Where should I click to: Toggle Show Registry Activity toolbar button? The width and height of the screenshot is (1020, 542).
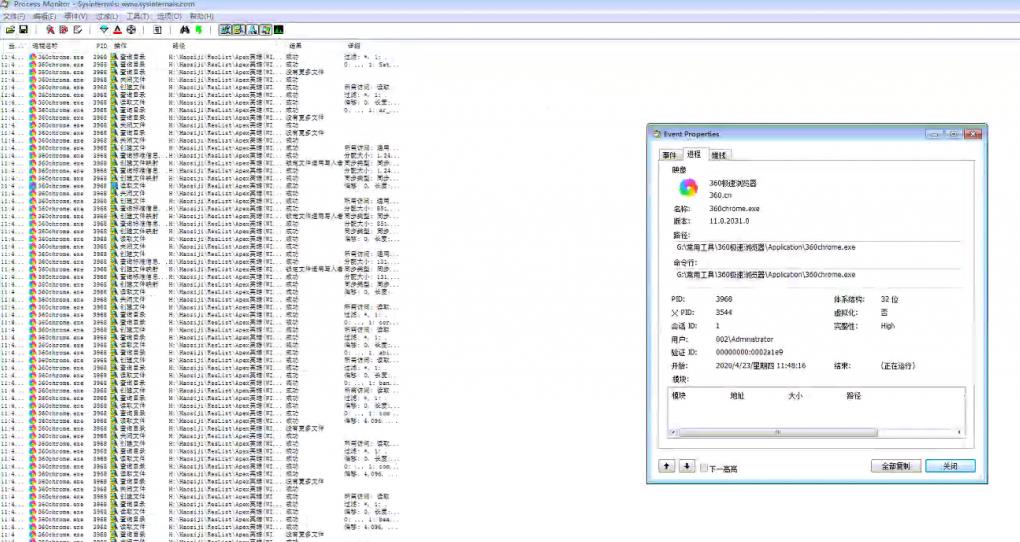click(225, 30)
